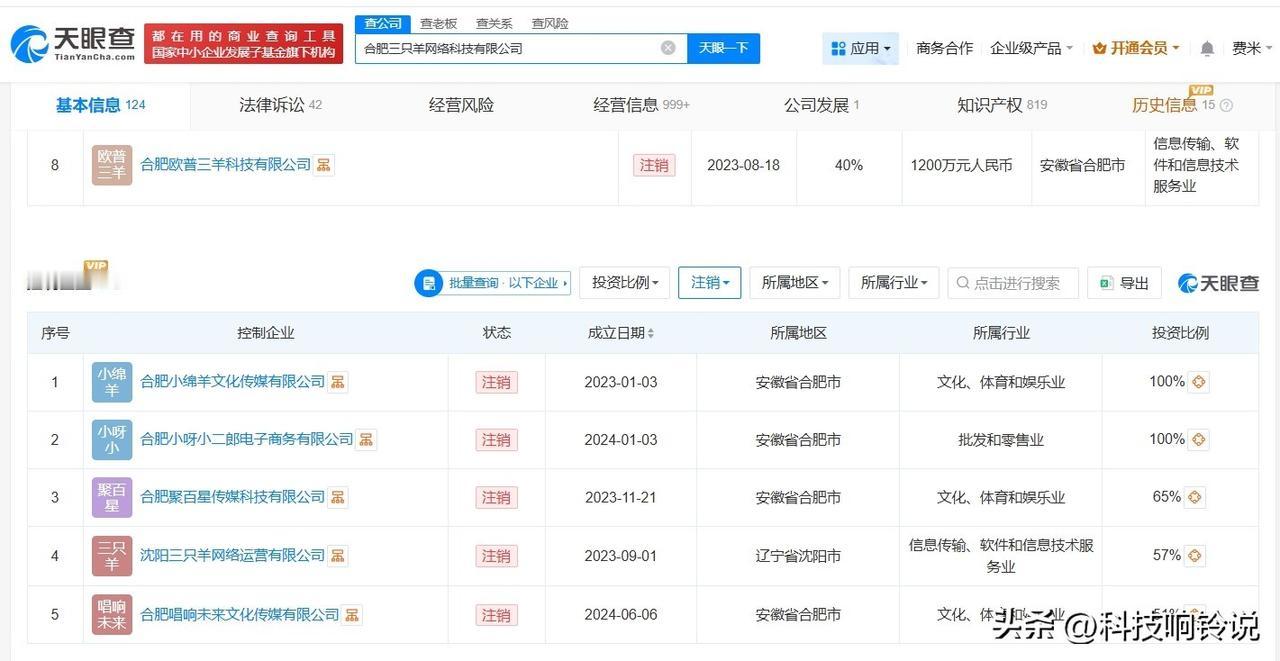Click the orange icon beside 合肥唱响未来文化传媒有限公司
This screenshot has width=1280, height=661.
point(352,614)
